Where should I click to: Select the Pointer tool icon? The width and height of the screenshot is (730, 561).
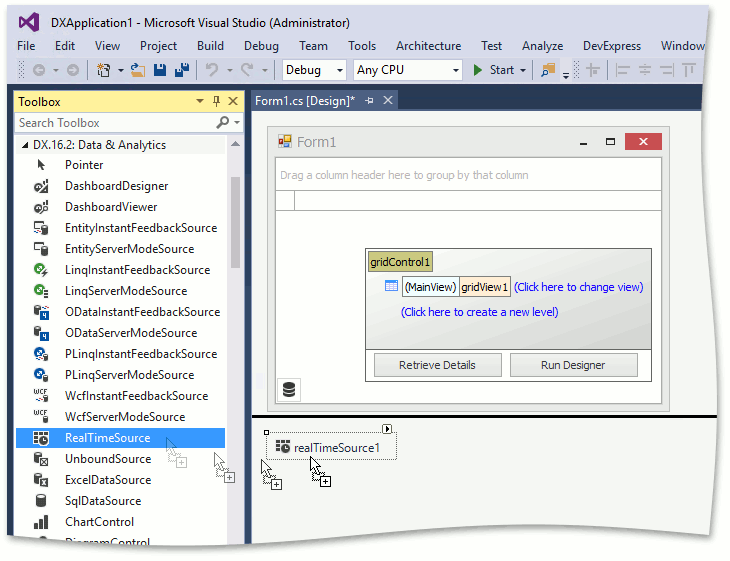pos(41,165)
